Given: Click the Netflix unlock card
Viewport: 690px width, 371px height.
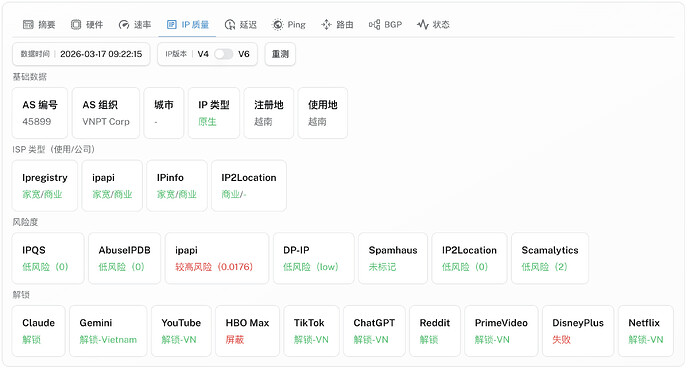Looking at the screenshot, I should [646, 331].
